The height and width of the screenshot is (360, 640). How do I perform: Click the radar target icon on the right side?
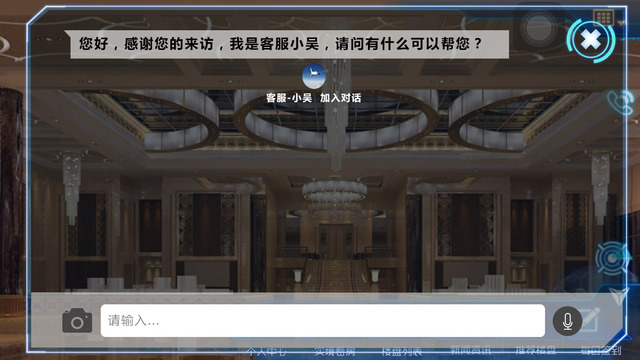611,258
